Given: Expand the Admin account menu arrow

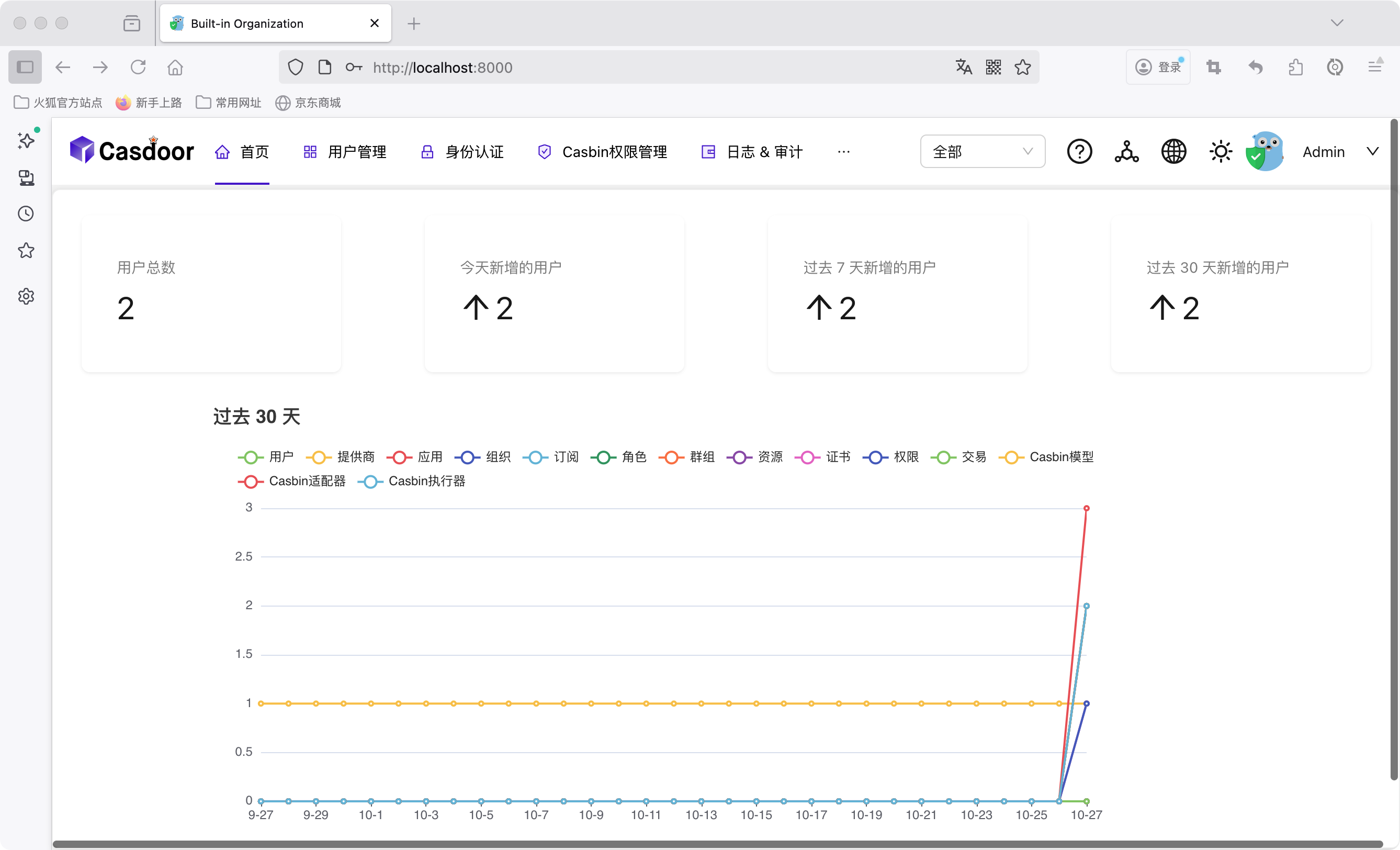Looking at the screenshot, I should [1372, 152].
